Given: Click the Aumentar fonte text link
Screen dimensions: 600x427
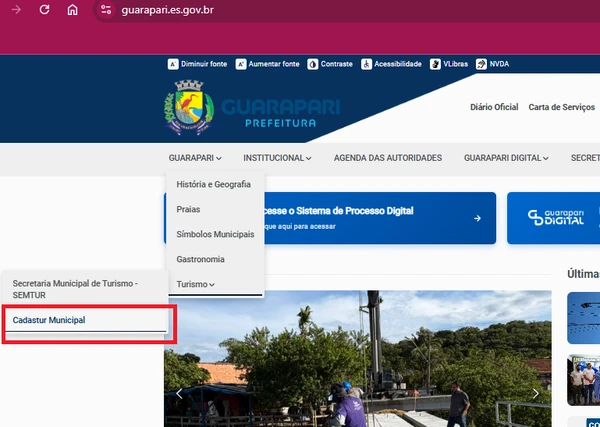Looking at the screenshot, I should (x=274, y=64).
